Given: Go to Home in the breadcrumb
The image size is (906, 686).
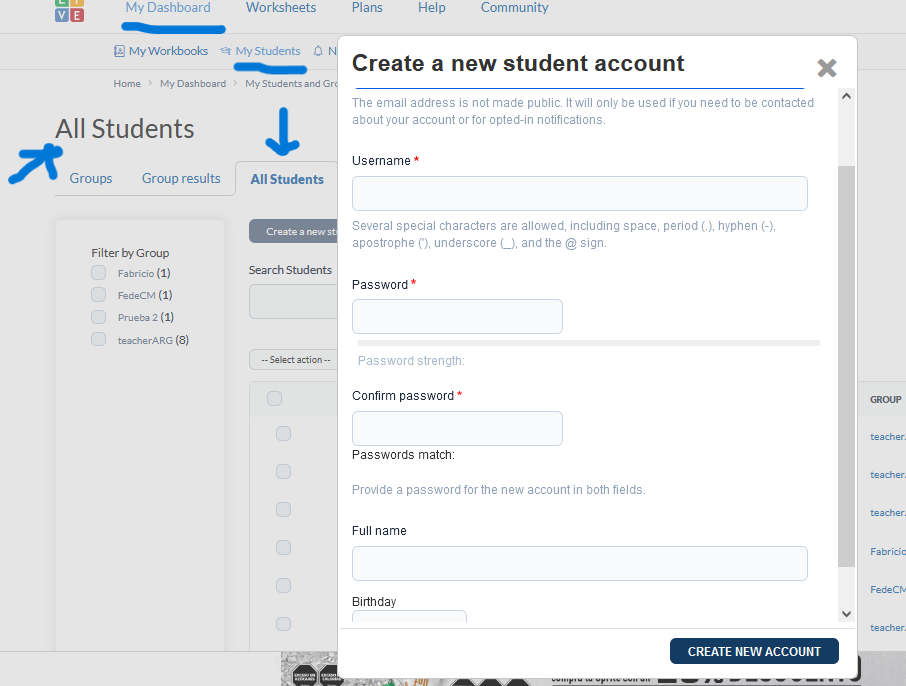Looking at the screenshot, I should coord(127,84).
